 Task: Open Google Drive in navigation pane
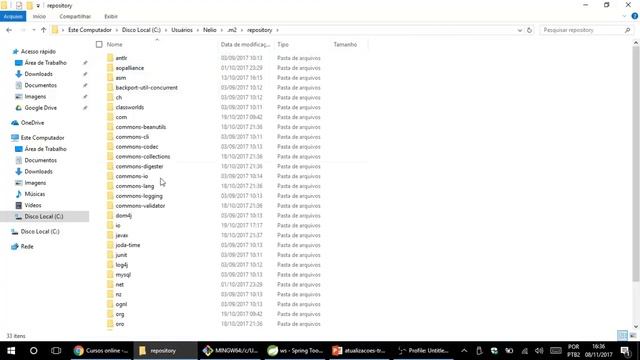click(40, 108)
